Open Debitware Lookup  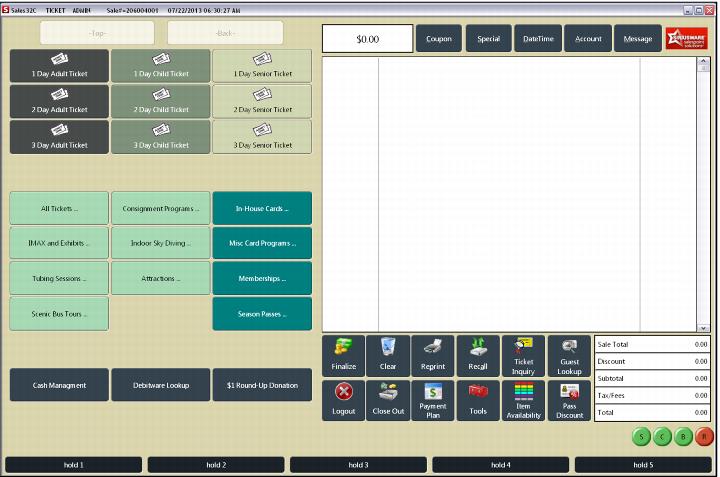(x=161, y=385)
